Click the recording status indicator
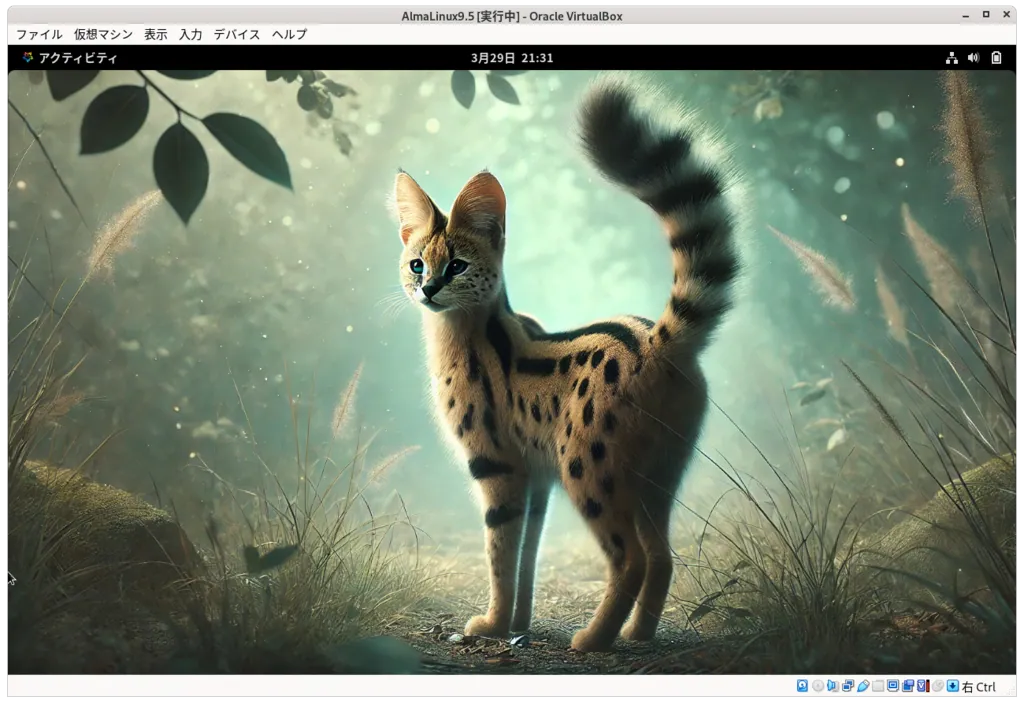The image size is (1024, 704). [907, 687]
